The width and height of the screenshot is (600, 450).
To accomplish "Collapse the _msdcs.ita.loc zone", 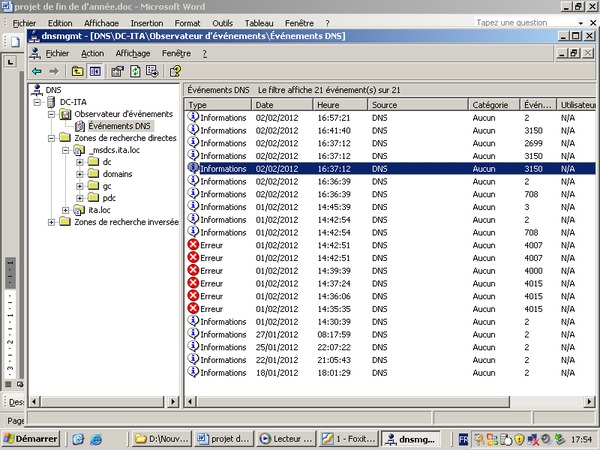I will (x=66, y=150).
